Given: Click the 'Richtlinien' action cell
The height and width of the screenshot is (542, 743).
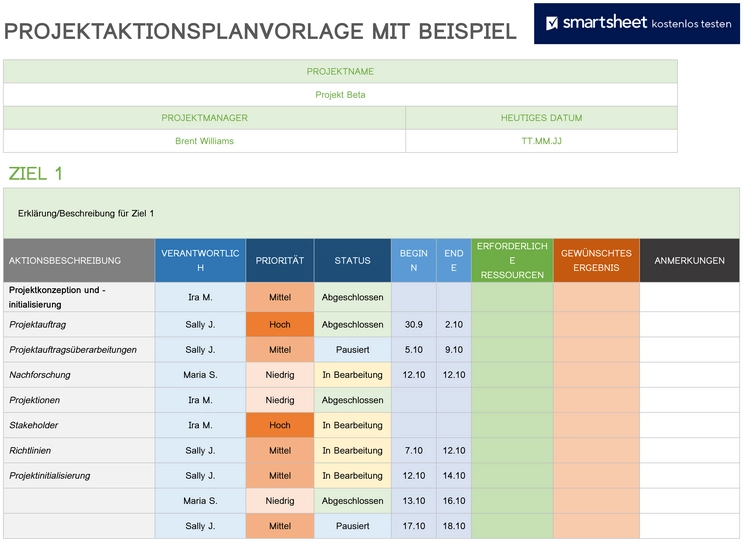Looking at the screenshot, I should point(79,451).
